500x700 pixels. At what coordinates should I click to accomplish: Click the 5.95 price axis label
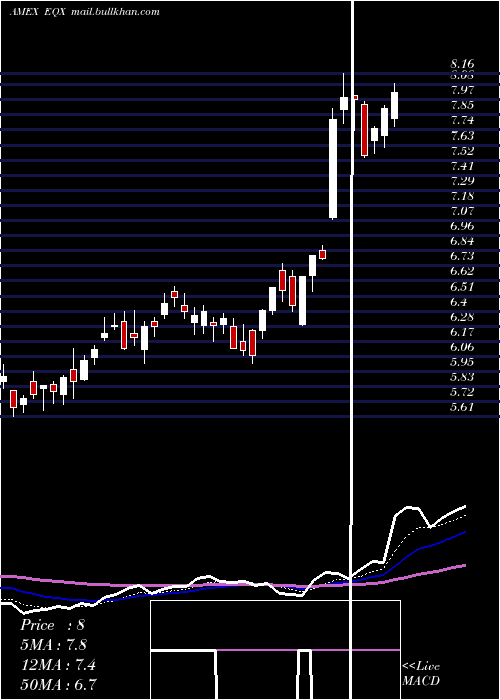[x=462, y=362]
